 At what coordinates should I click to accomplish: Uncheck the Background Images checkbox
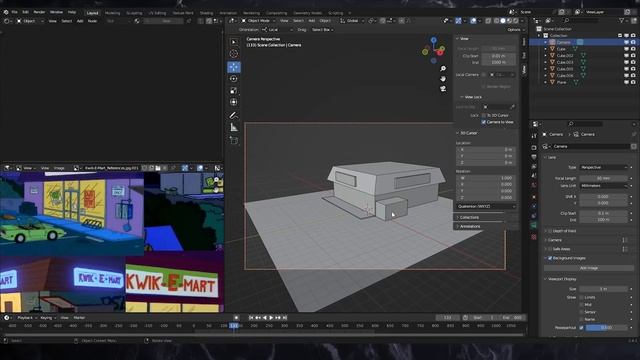[x=550, y=258]
